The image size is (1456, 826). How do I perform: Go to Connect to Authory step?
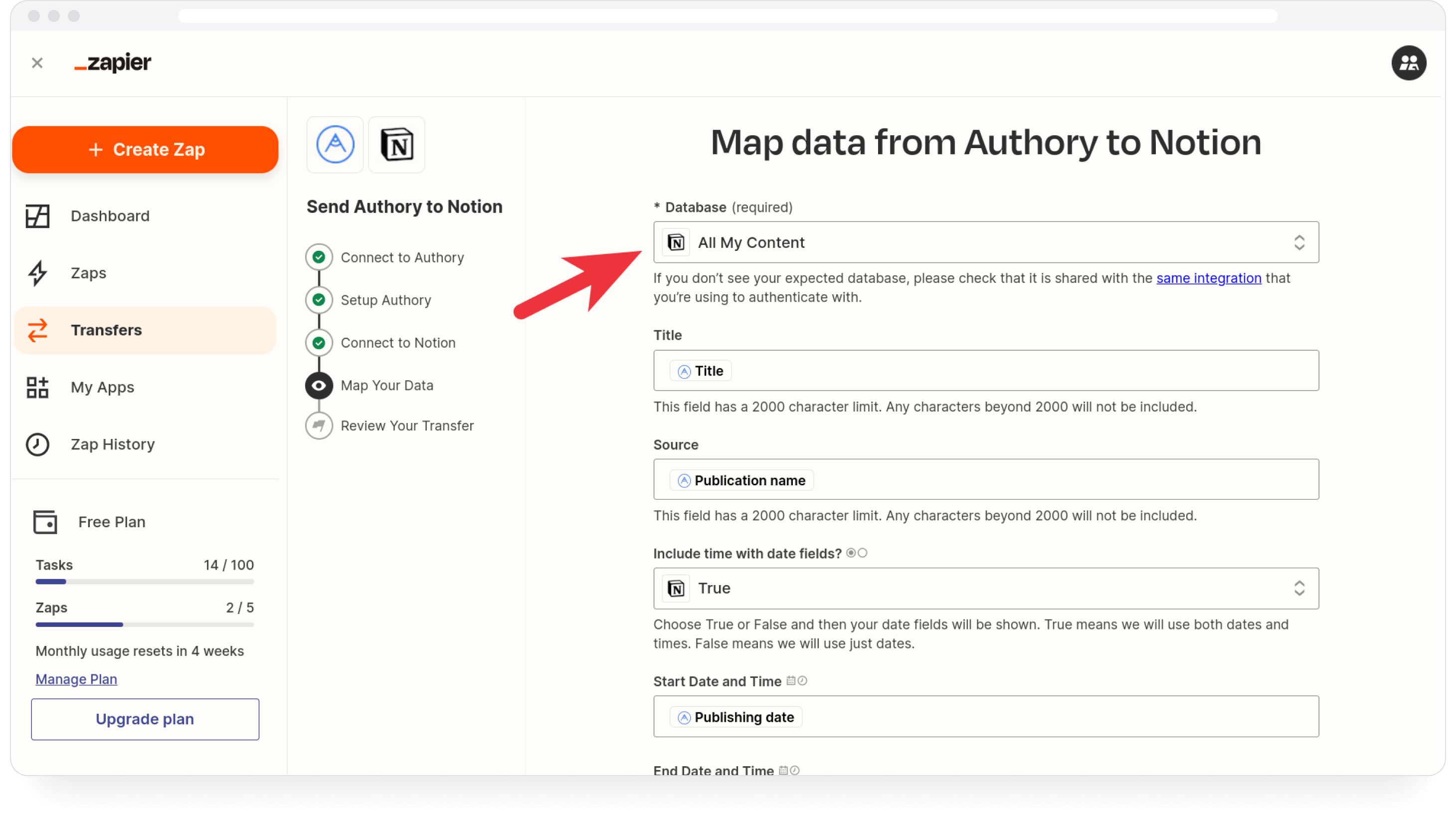point(402,257)
